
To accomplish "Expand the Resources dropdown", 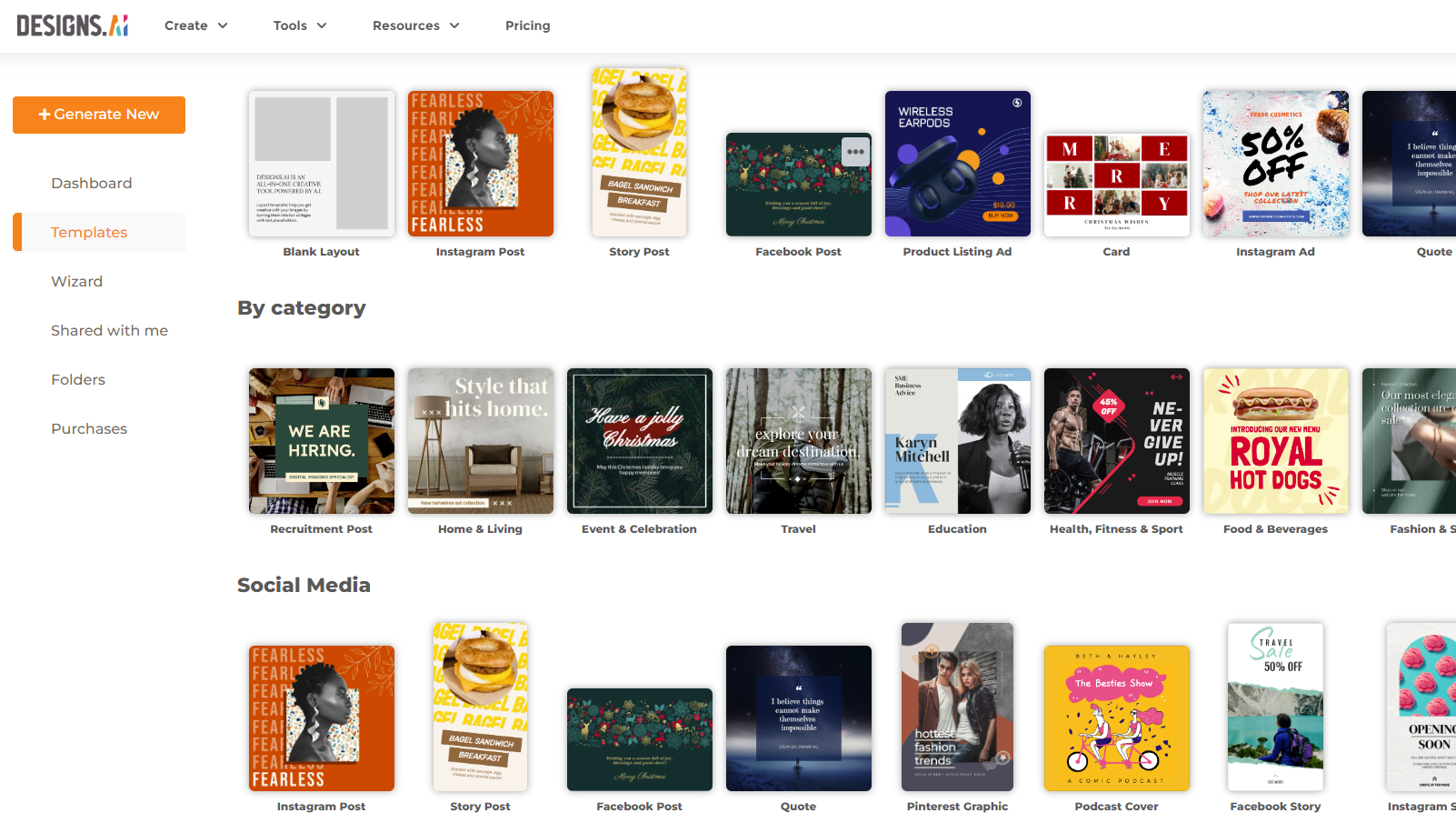I will tap(415, 25).
